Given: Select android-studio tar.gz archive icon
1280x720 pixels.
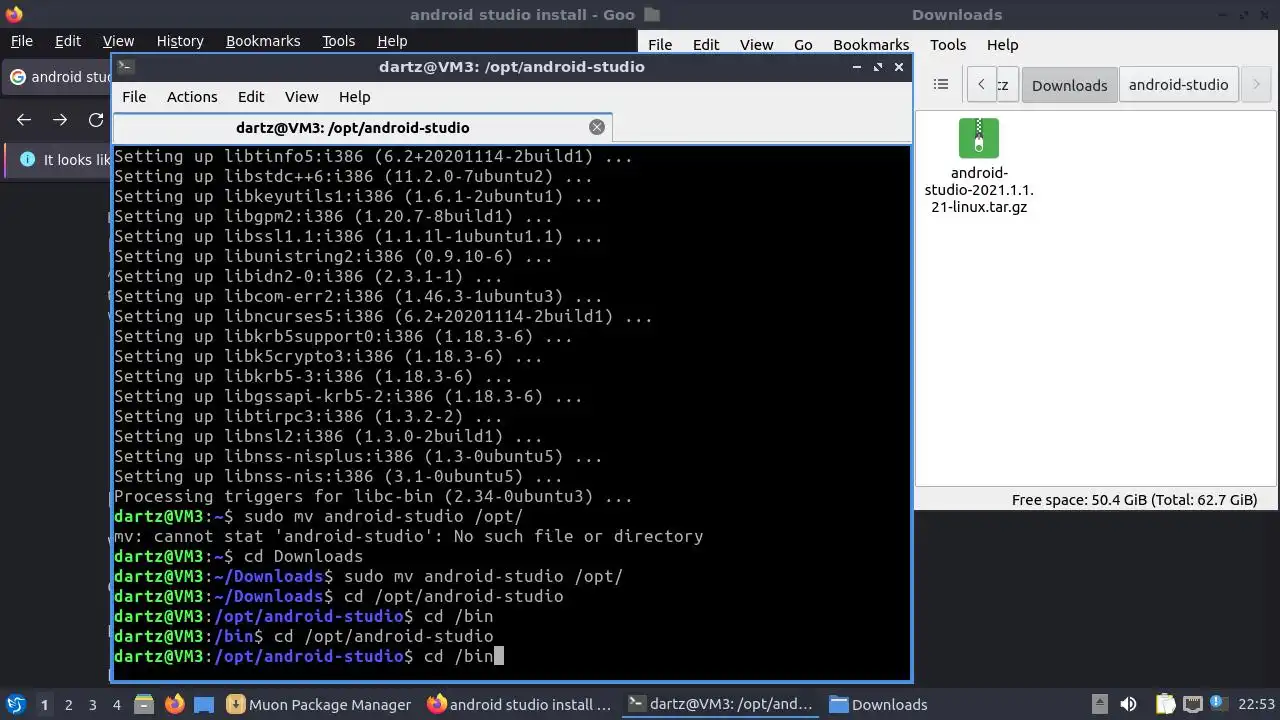Looking at the screenshot, I should [x=979, y=138].
